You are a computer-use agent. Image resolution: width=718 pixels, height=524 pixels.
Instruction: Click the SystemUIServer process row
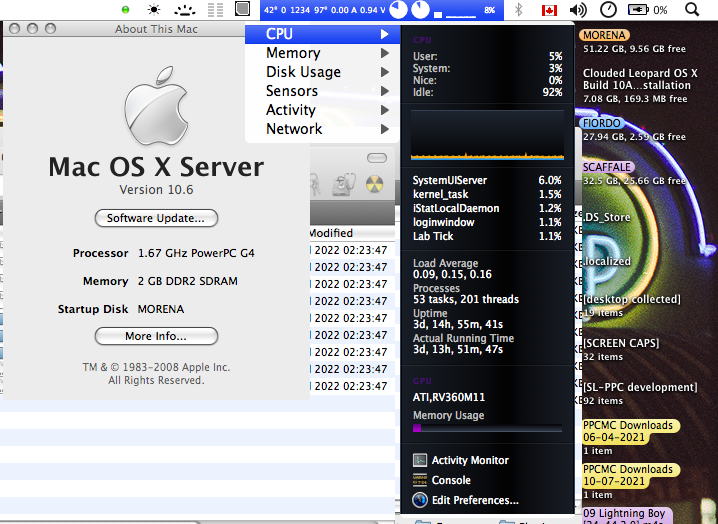click(x=487, y=180)
